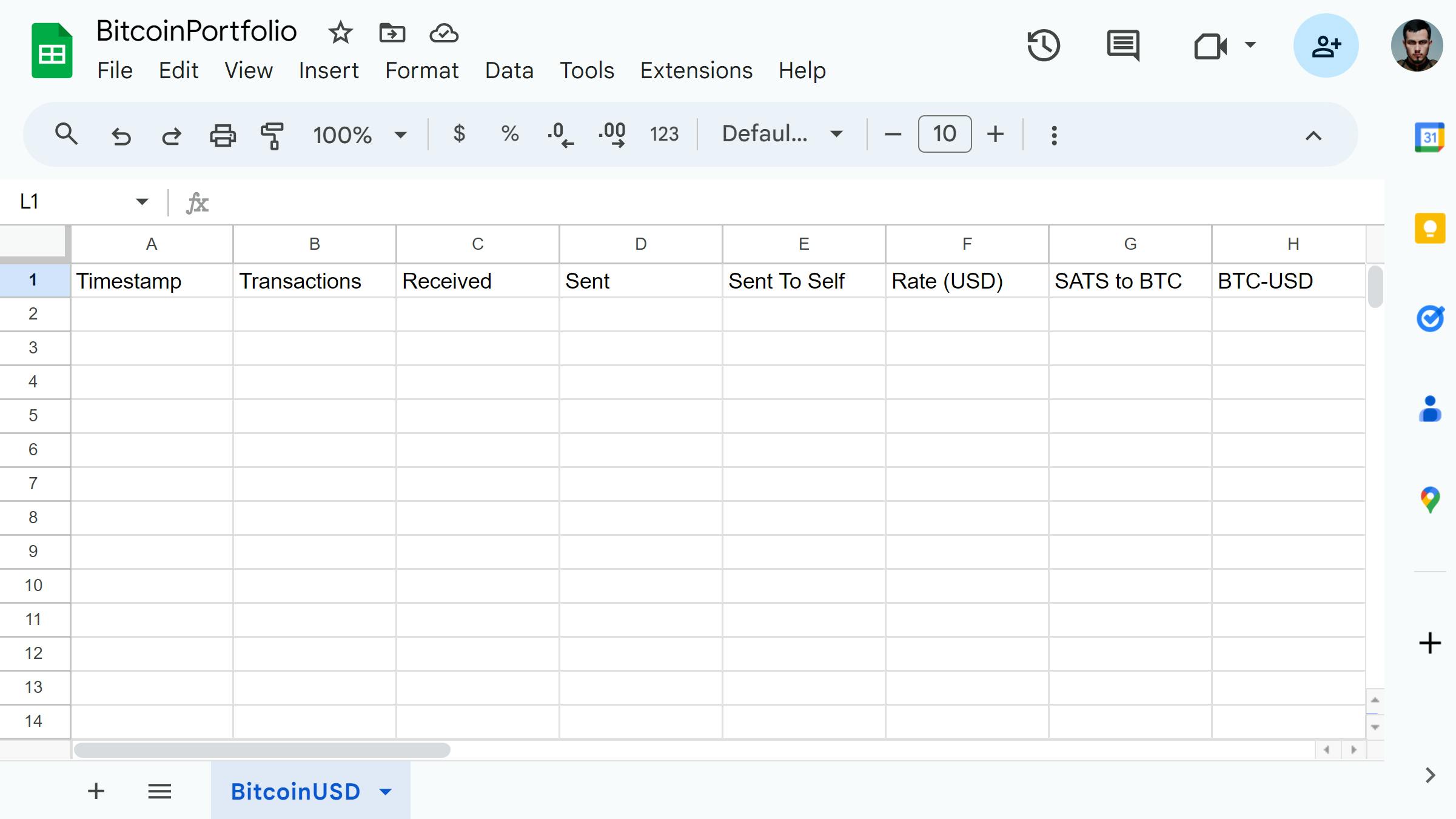Click the Search icon in toolbar
Image resolution: width=1456 pixels, height=819 pixels.
[x=65, y=134]
